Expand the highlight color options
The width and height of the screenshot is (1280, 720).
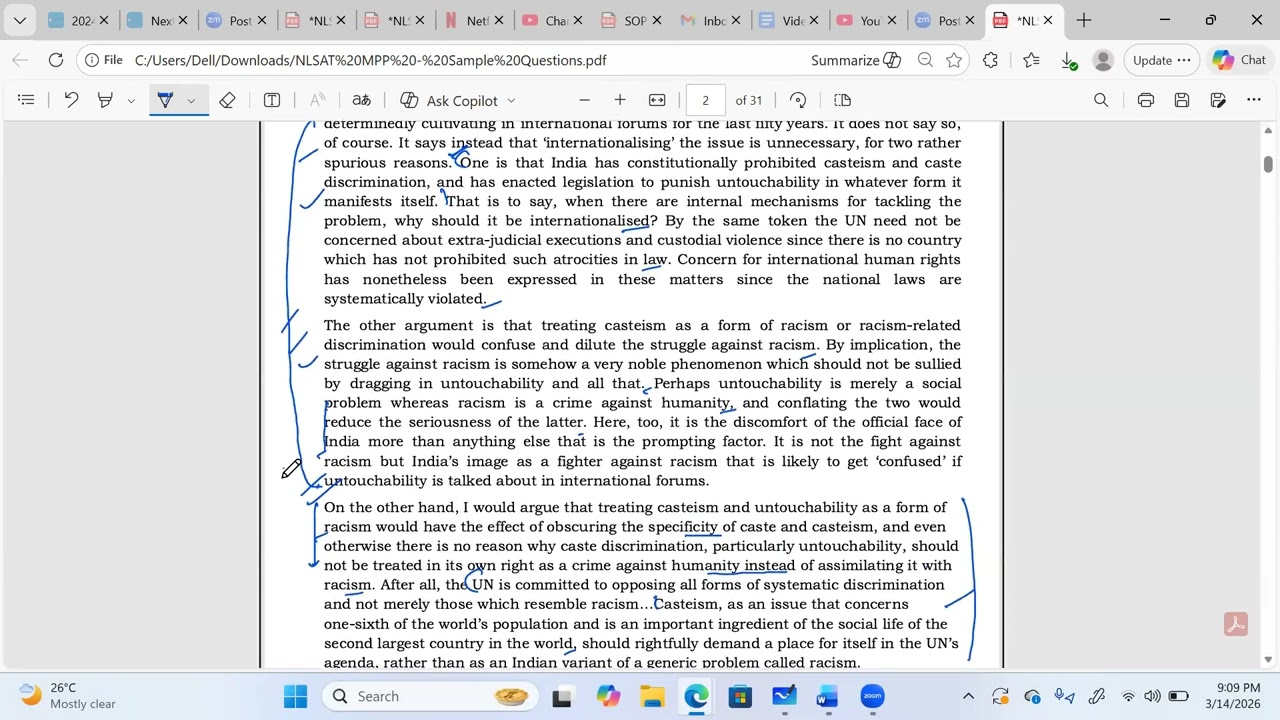coord(131,100)
